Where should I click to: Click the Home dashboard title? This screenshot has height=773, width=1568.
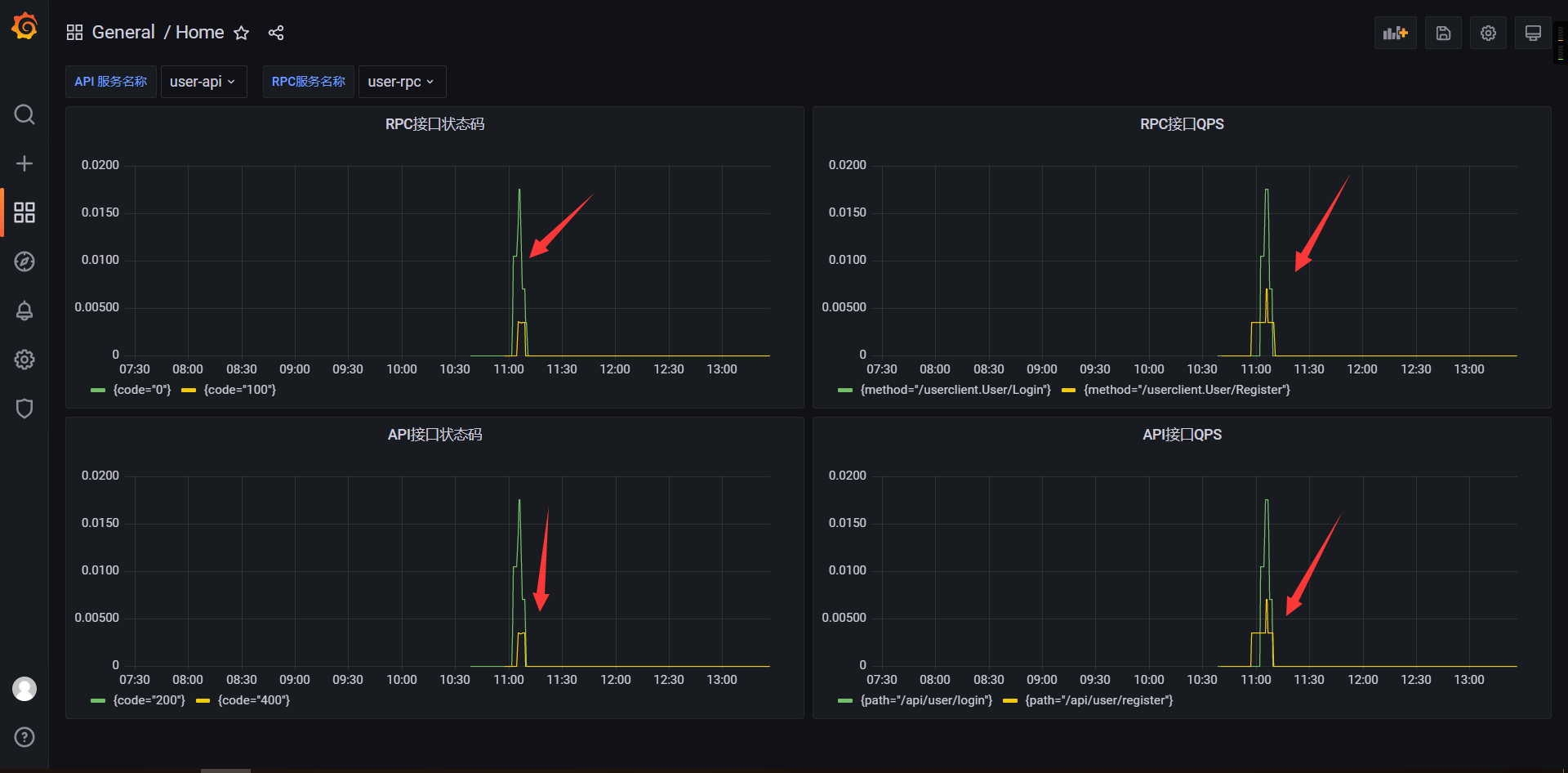pyautogui.click(x=199, y=33)
